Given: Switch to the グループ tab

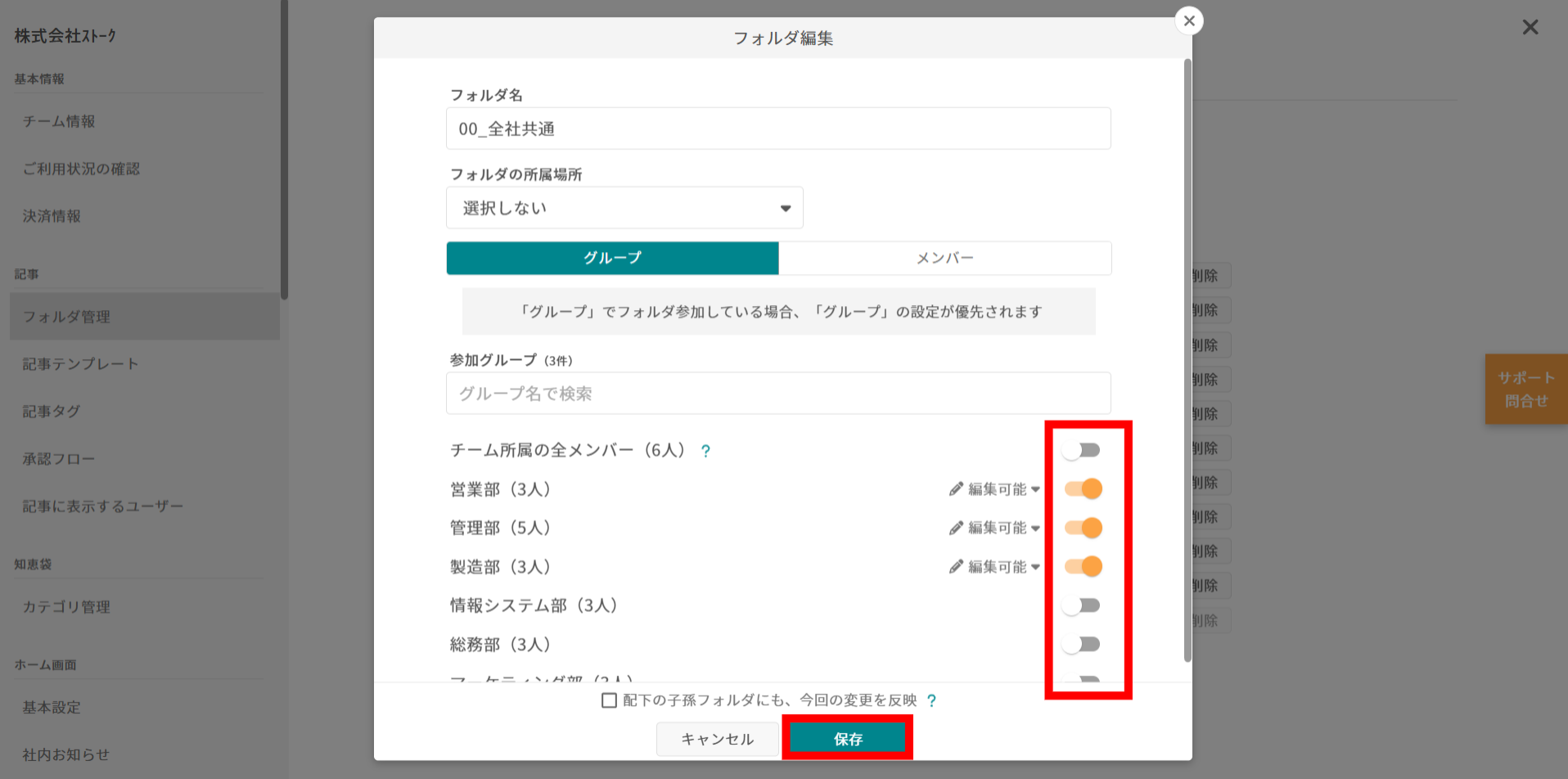Looking at the screenshot, I should coord(612,258).
